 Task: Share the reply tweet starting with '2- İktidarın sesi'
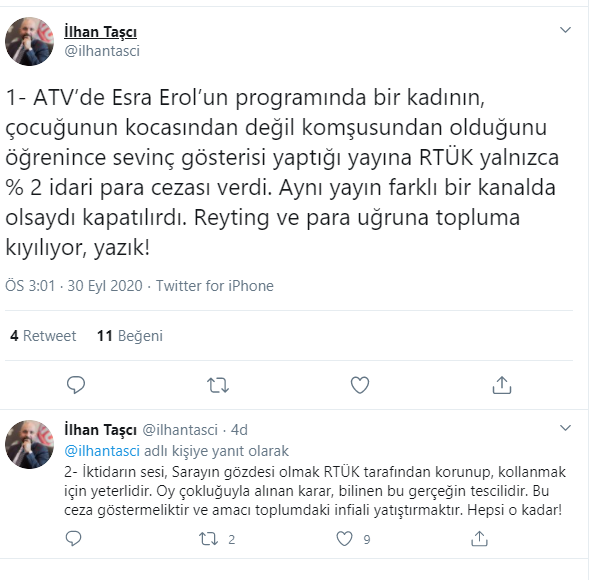[x=479, y=539]
